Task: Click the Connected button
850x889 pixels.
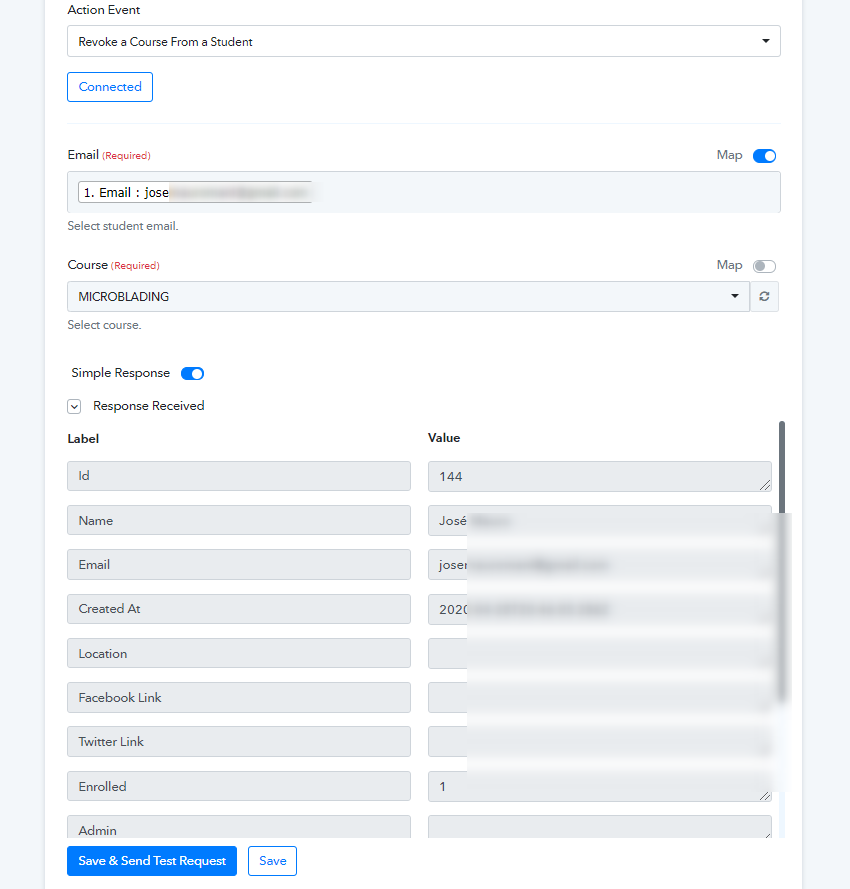Action: (110, 87)
